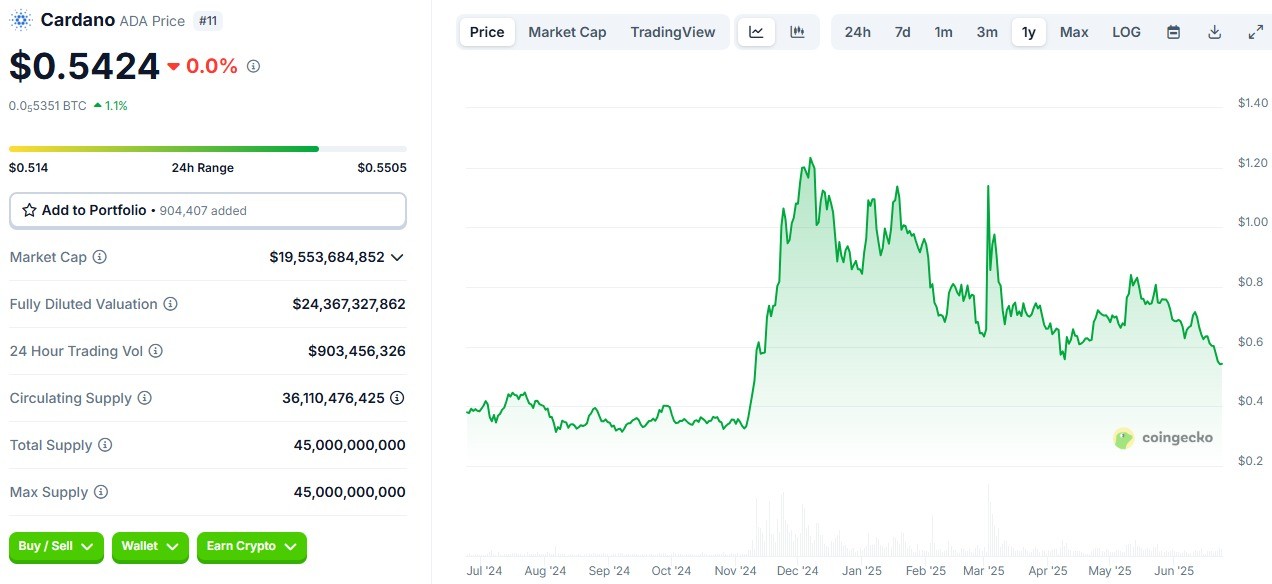Show Total Supply info icon
This screenshot has width=1272, height=584.
[x=105, y=445]
